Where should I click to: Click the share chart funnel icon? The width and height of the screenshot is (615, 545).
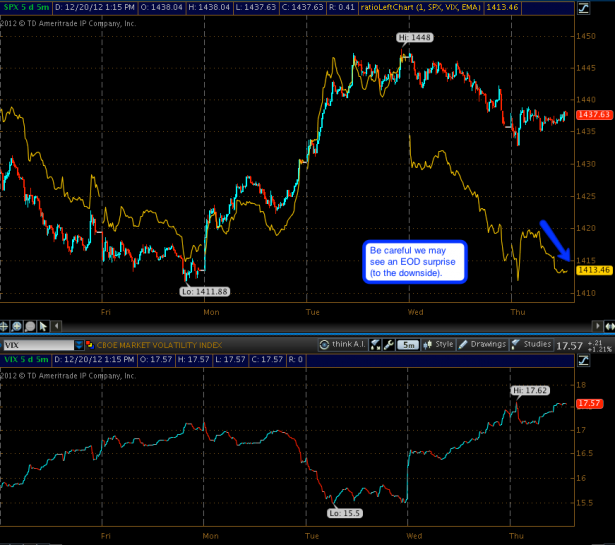[375, 345]
